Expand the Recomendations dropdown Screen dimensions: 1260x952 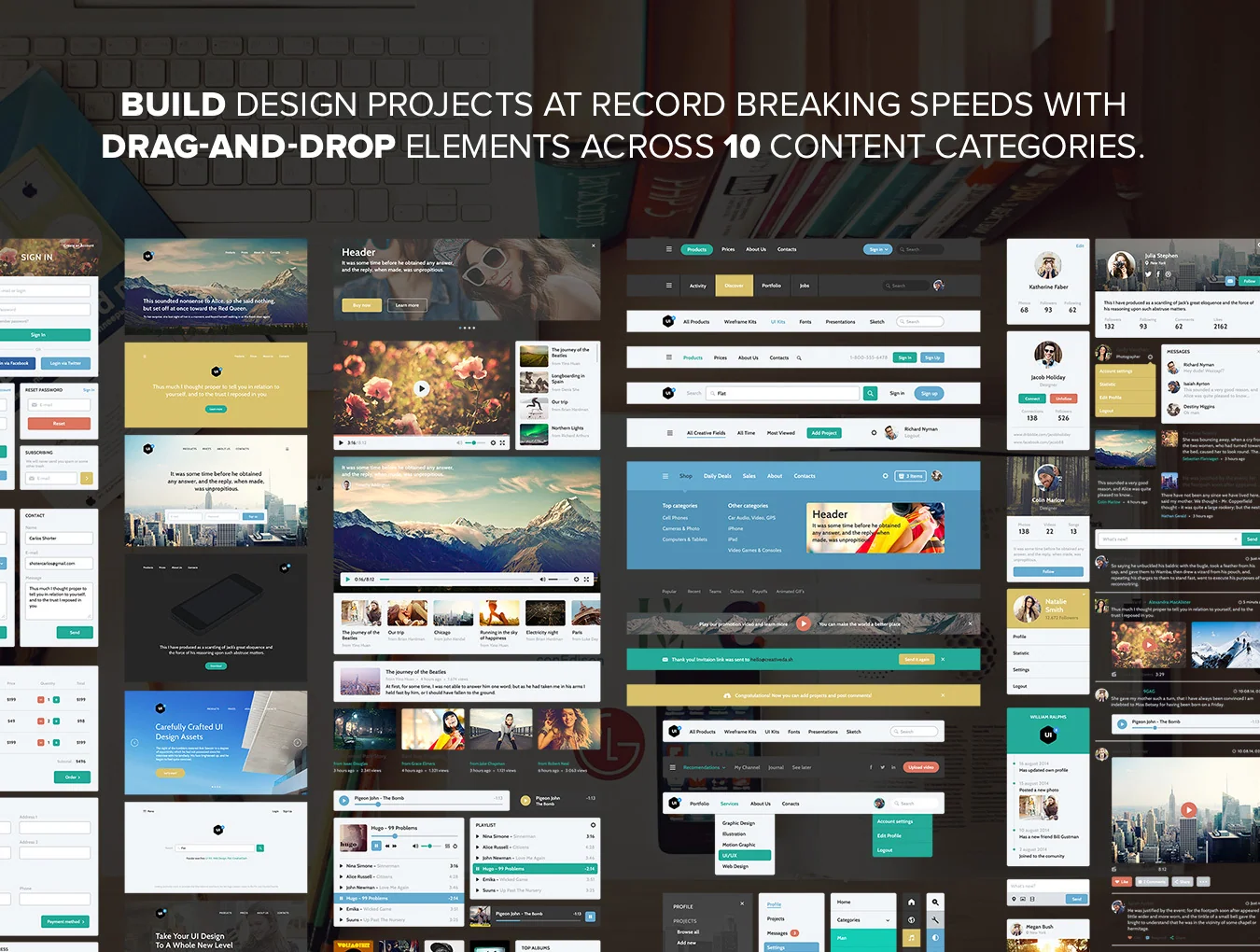tap(704, 767)
